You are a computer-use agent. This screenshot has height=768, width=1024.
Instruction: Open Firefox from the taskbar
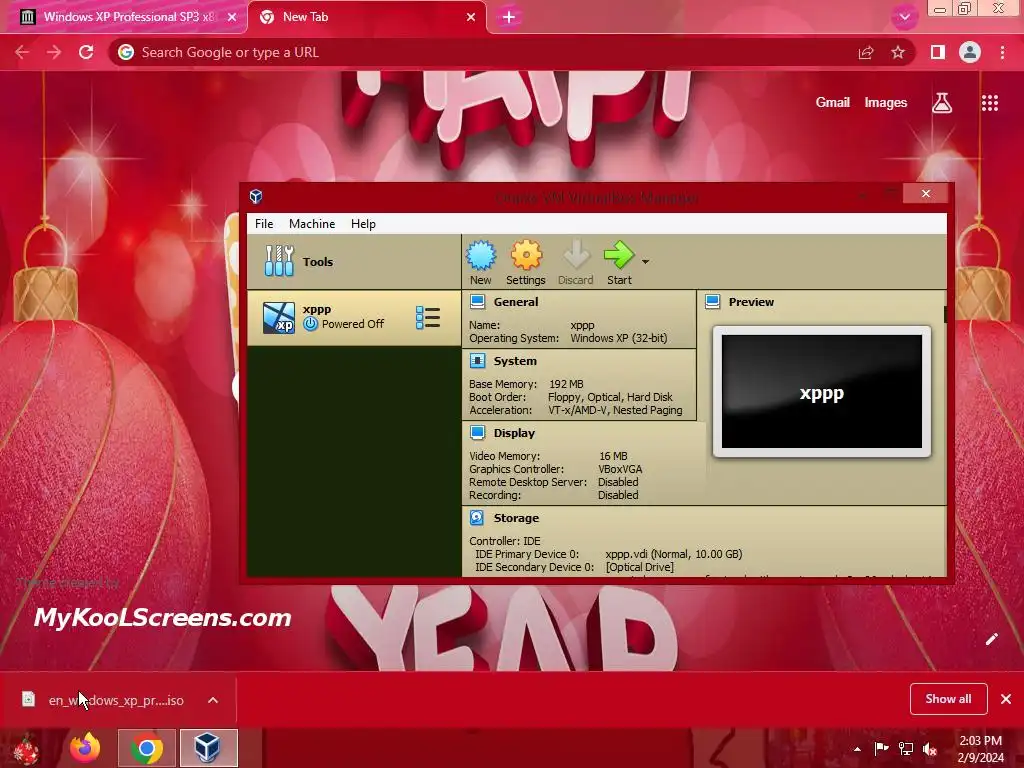coord(86,748)
